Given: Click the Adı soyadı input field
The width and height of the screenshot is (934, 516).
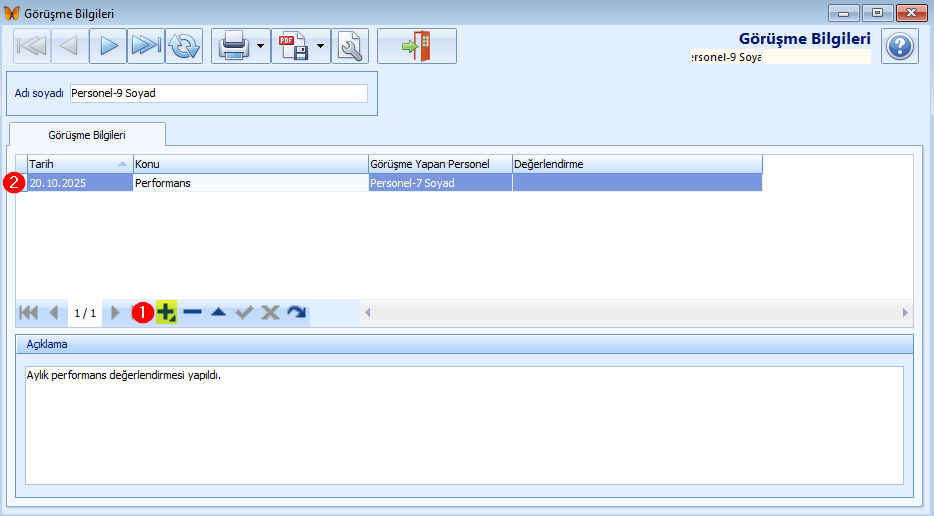Looking at the screenshot, I should pos(218,93).
